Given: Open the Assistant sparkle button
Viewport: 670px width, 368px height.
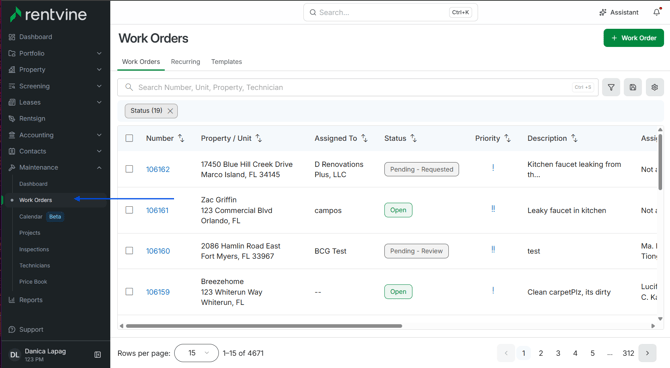Looking at the screenshot, I should click(619, 12).
